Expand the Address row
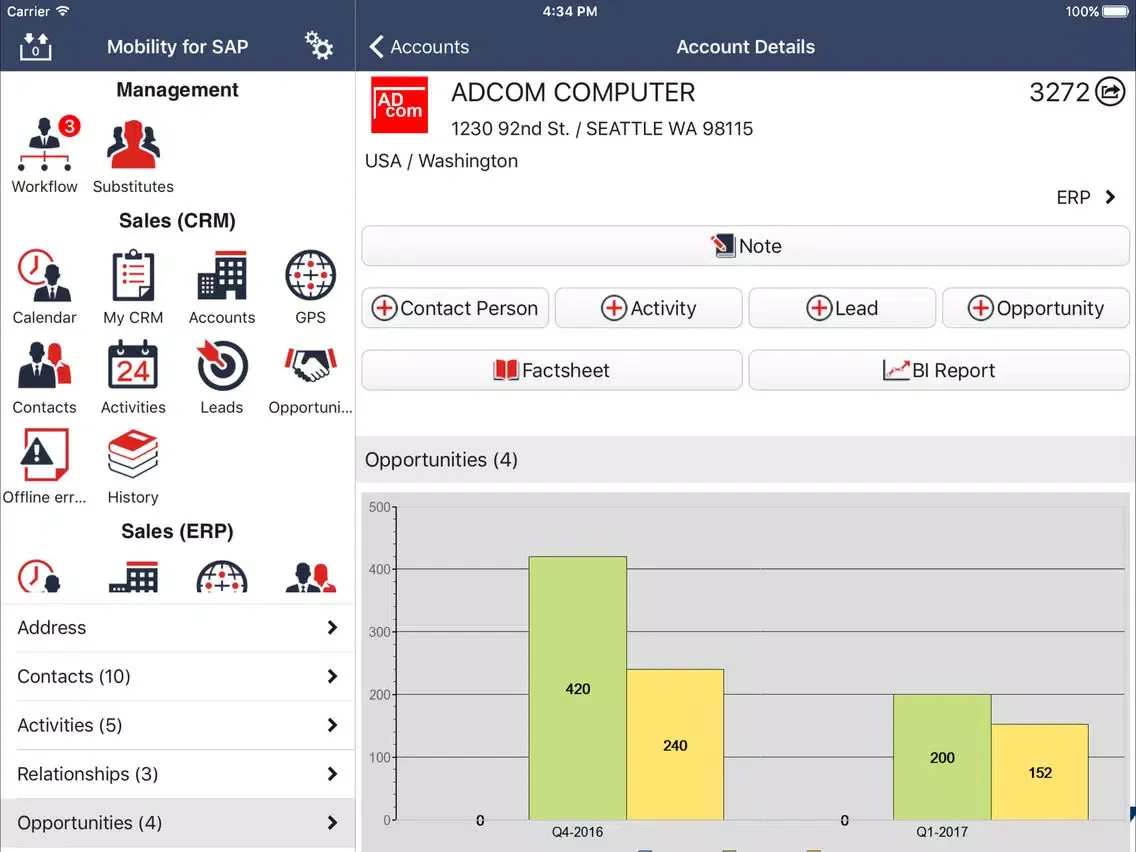 point(178,627)
